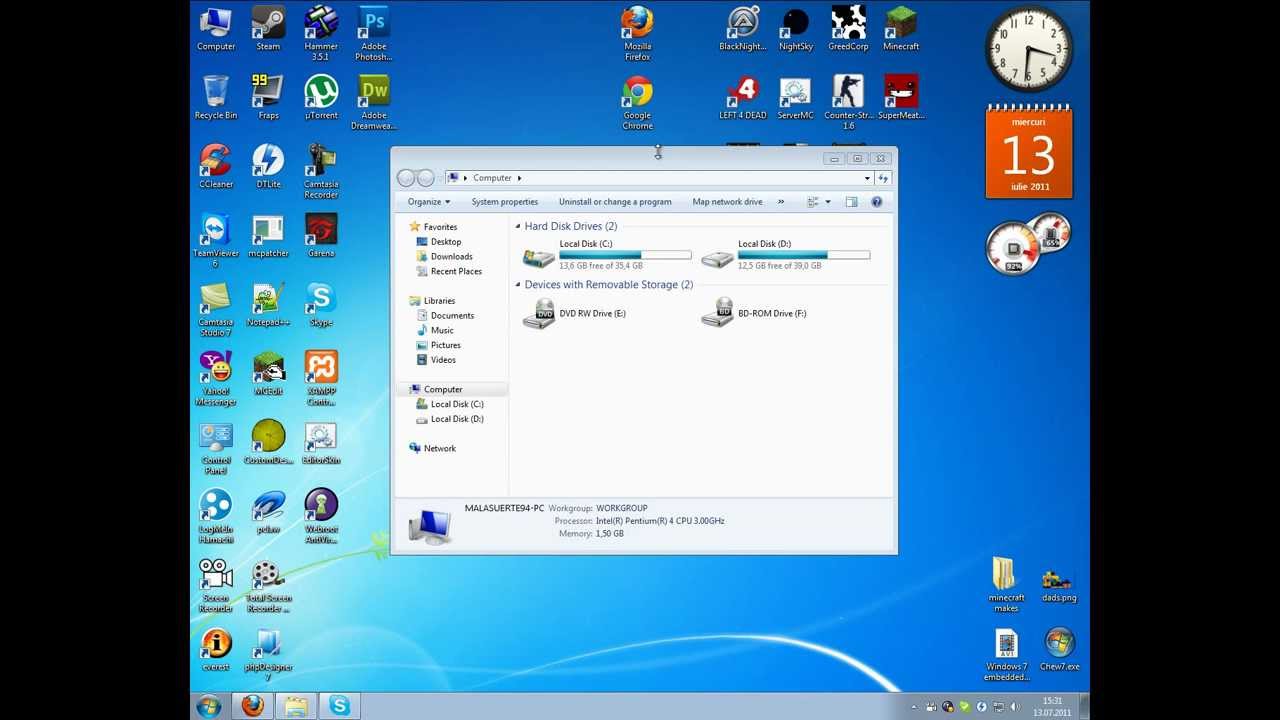Image resolution: width=1280 pixels, height=720 pixels.
Task: Open the LEFT 4 DEAD desktop shortcut
Action: [743, 97]
